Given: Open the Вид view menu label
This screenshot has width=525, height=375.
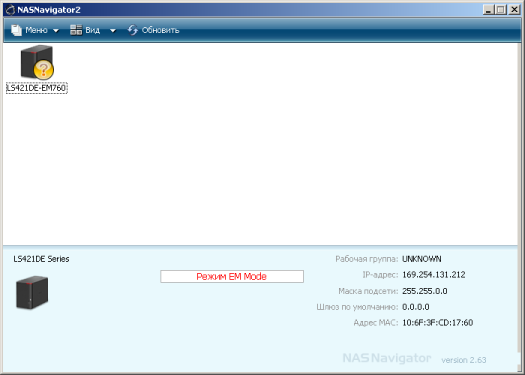Looking at the screenshot, I should (x=92, y=30).
